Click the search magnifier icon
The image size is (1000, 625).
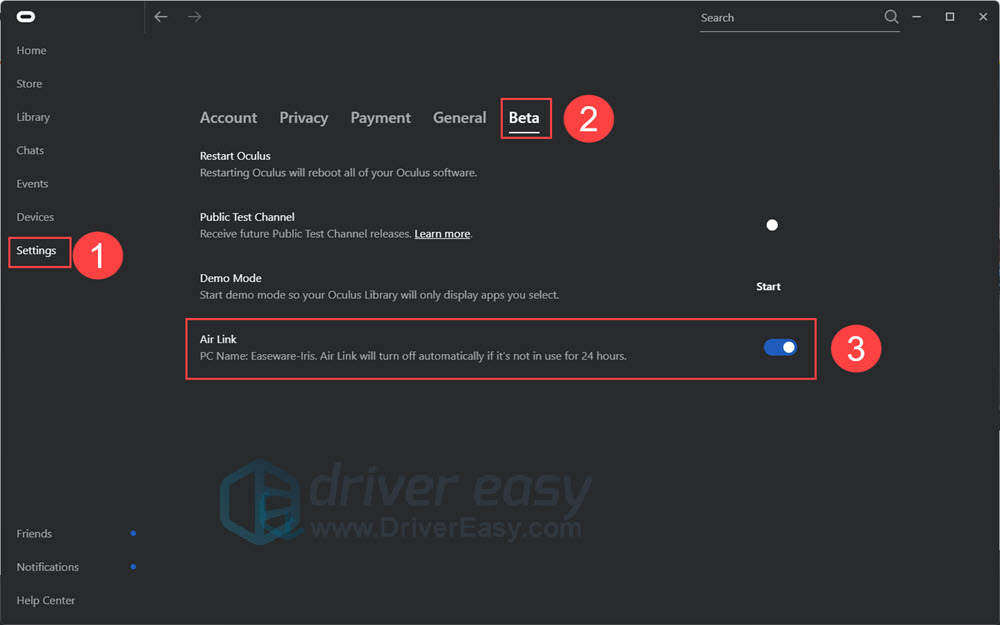point(891,17)
